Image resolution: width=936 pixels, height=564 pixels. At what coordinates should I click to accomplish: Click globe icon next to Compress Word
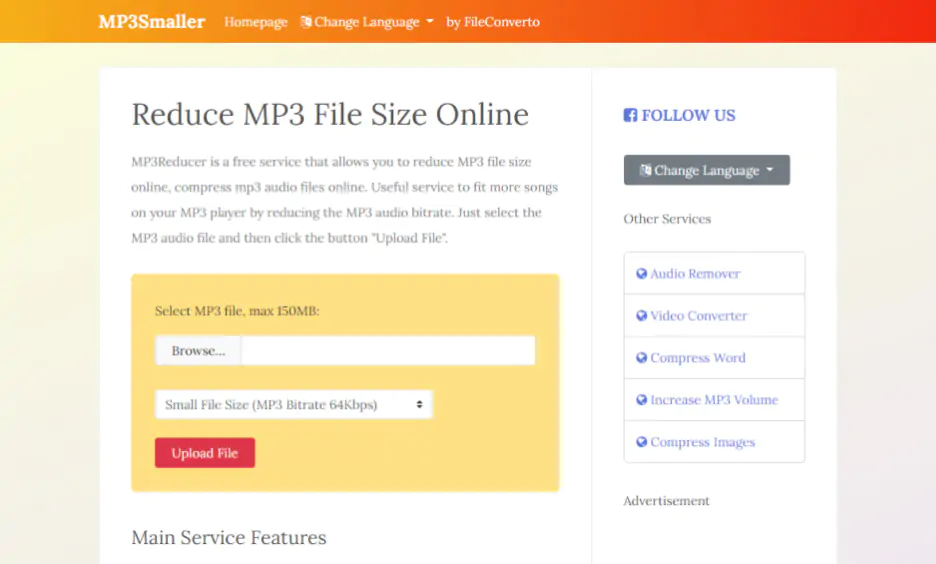tap(642, 357)
